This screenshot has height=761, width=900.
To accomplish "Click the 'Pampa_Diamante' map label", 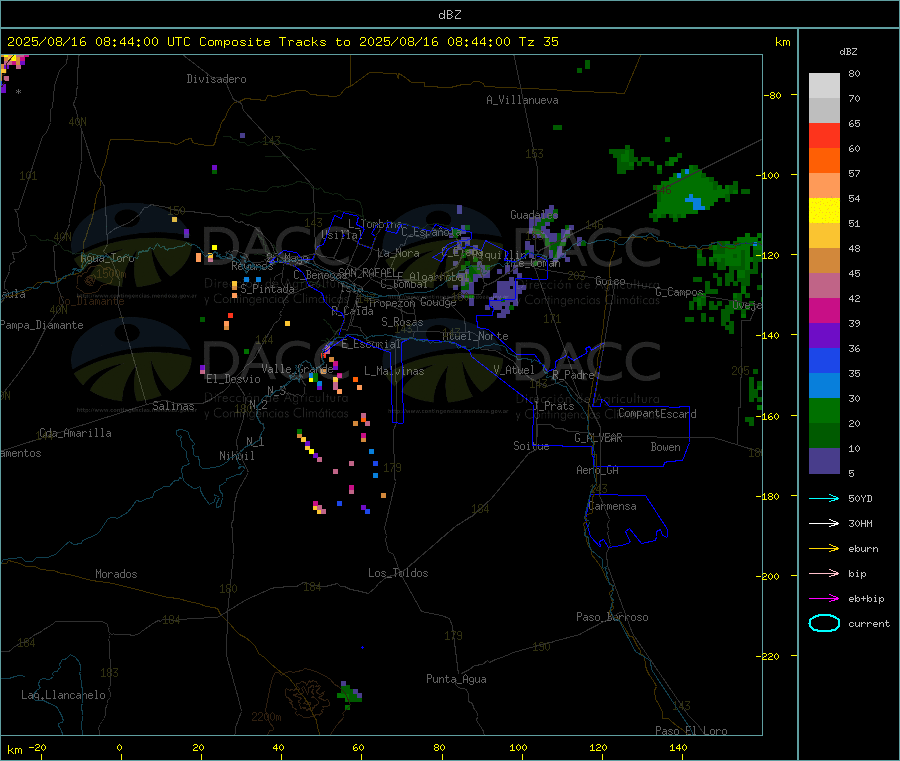I will coord(42,325).
